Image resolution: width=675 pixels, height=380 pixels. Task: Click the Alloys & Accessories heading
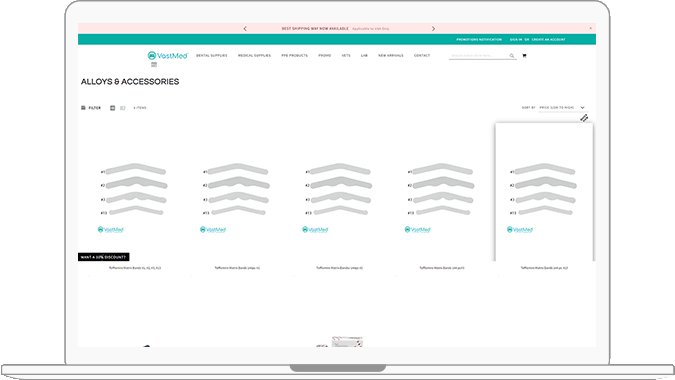tap(130, 82)
